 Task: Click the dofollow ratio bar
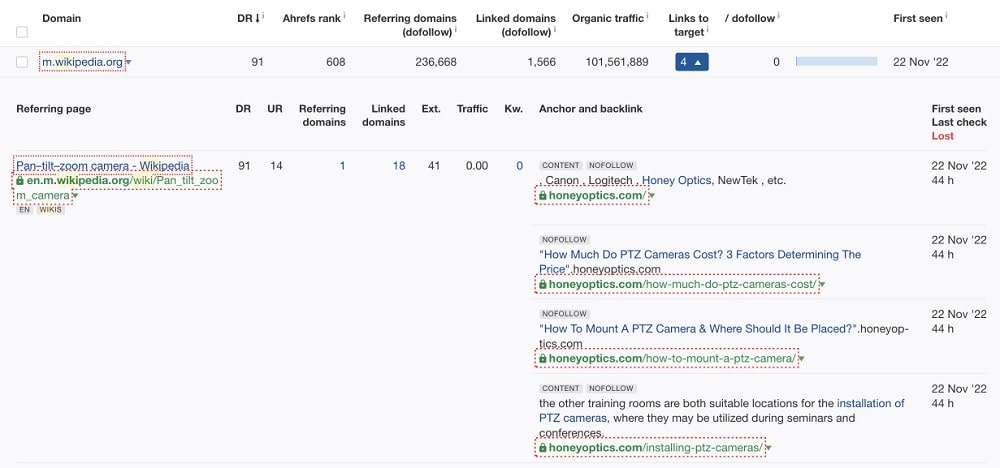coord(836,62)
